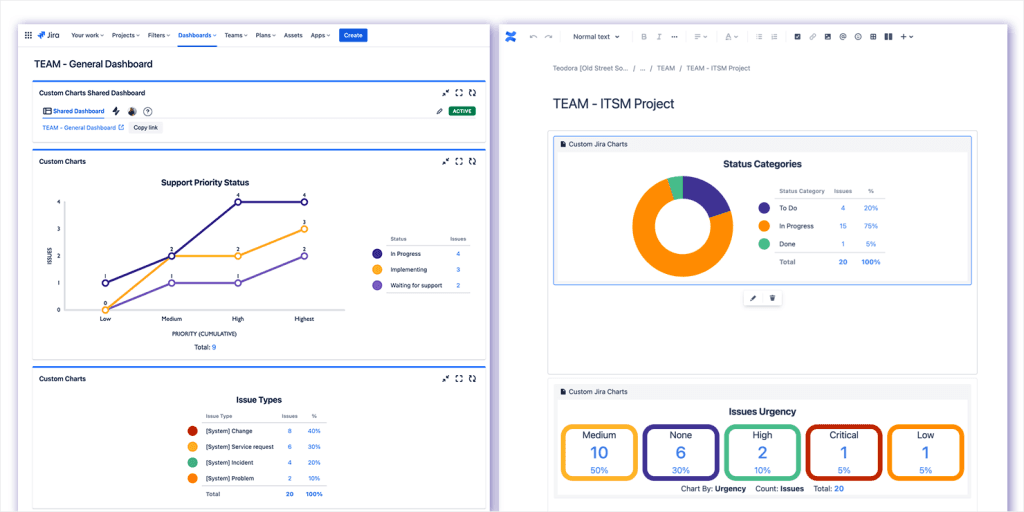
Task: Toggle italic formatting in the editor
Action: pyautogui.click(x=659, y=37)
